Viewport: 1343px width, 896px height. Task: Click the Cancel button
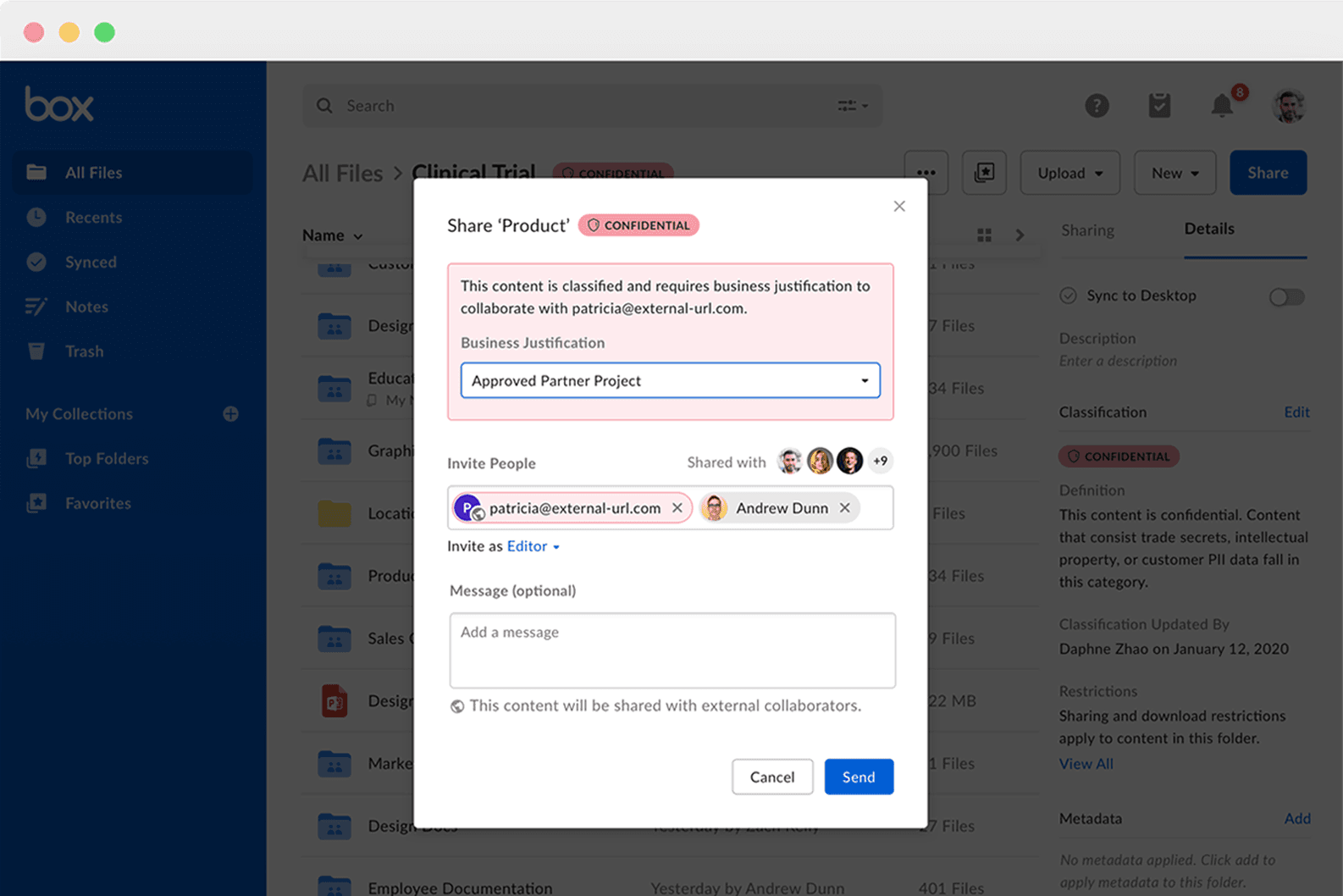[772, 777]
